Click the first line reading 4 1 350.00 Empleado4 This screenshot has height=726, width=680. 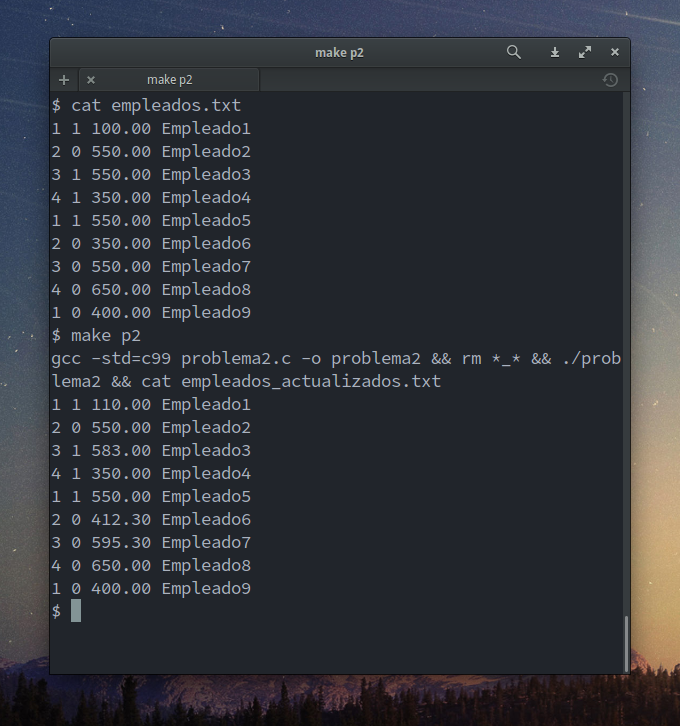pos(151,198)
